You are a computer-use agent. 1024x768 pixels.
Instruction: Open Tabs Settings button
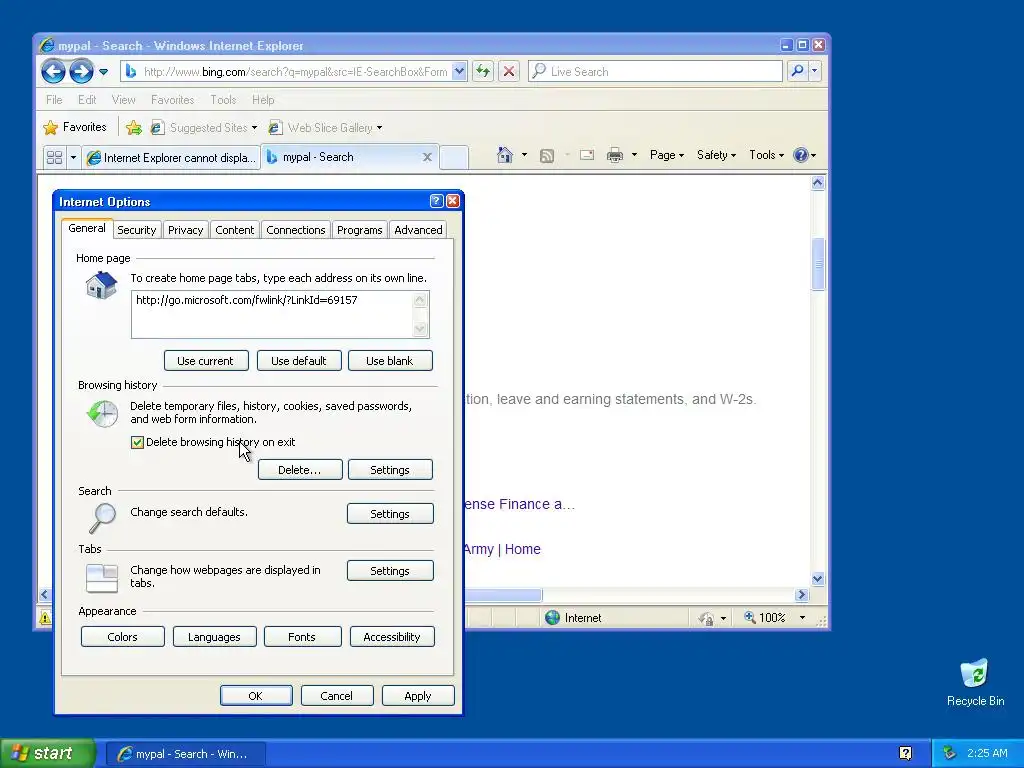pos(390,570)
